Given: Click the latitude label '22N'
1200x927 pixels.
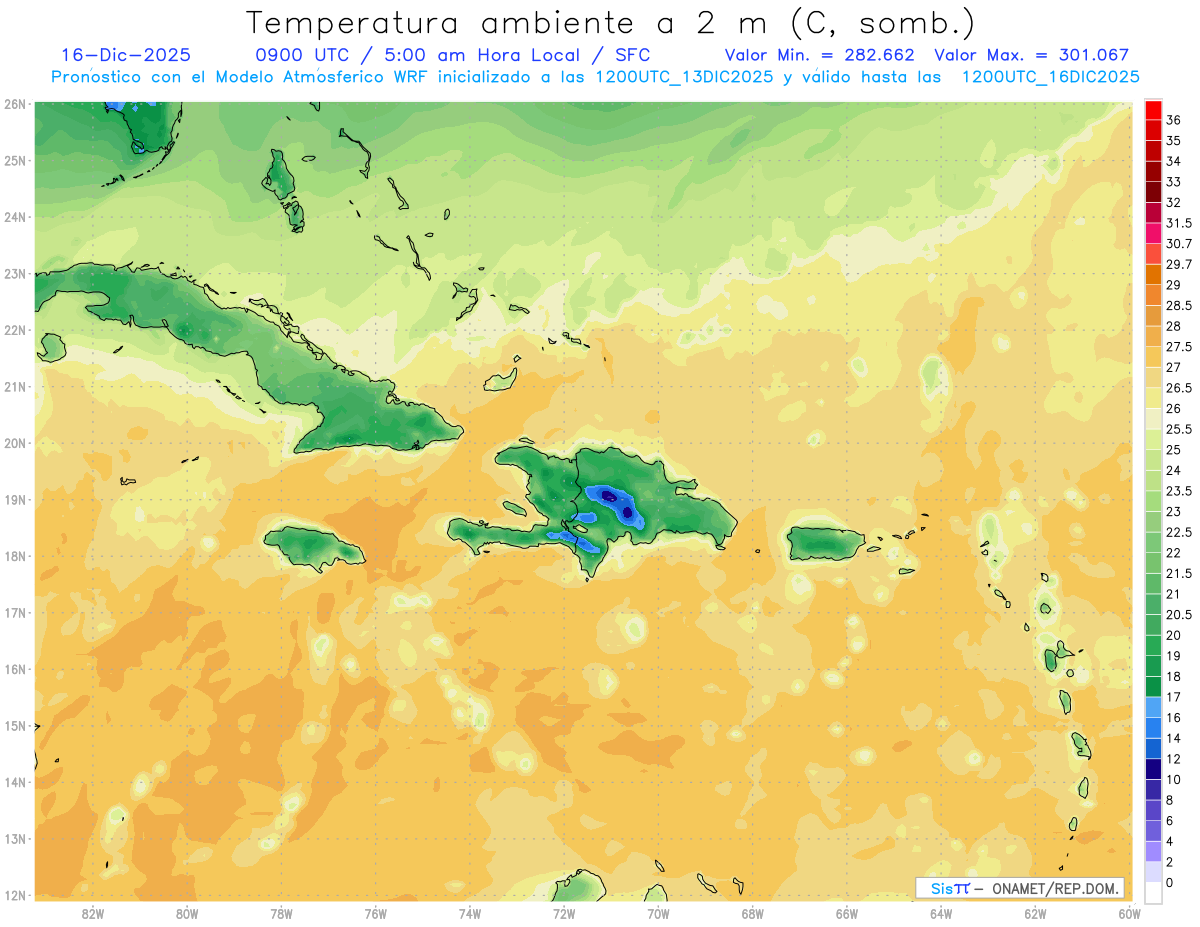Looking at the screenshot, I should [15, 330].
